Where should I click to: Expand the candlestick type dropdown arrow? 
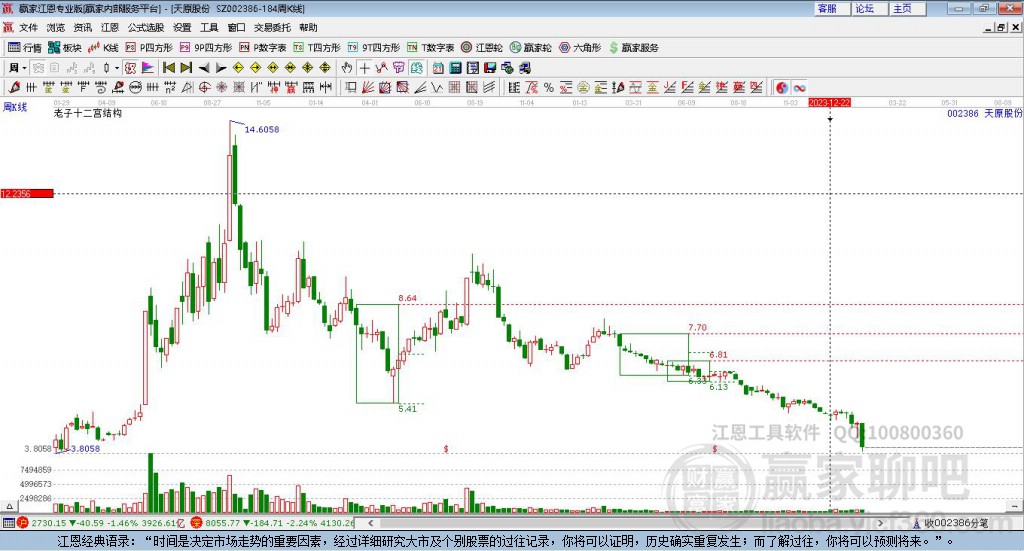point(116,68)
